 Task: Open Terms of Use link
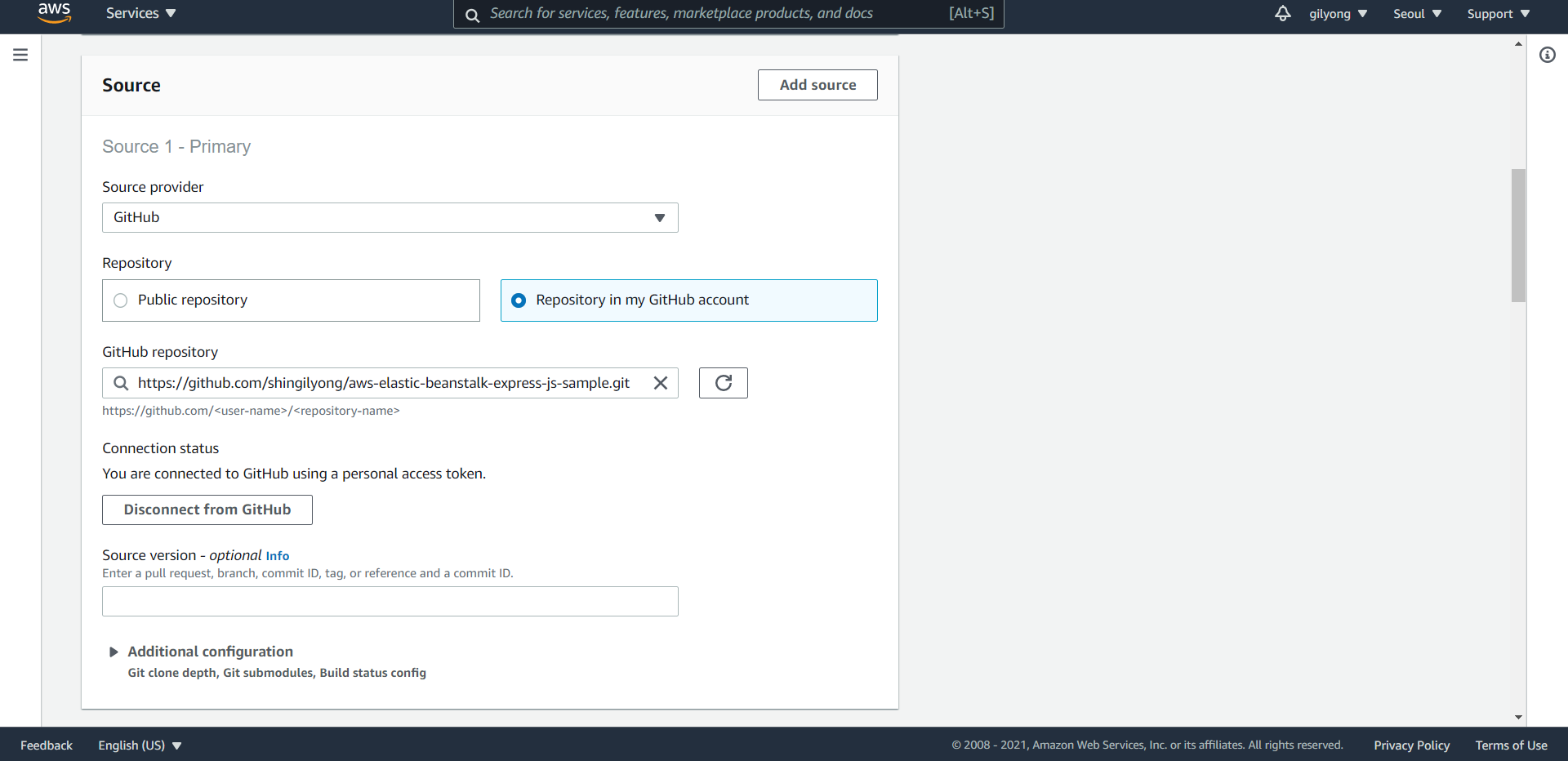[x=1511, y=745]
